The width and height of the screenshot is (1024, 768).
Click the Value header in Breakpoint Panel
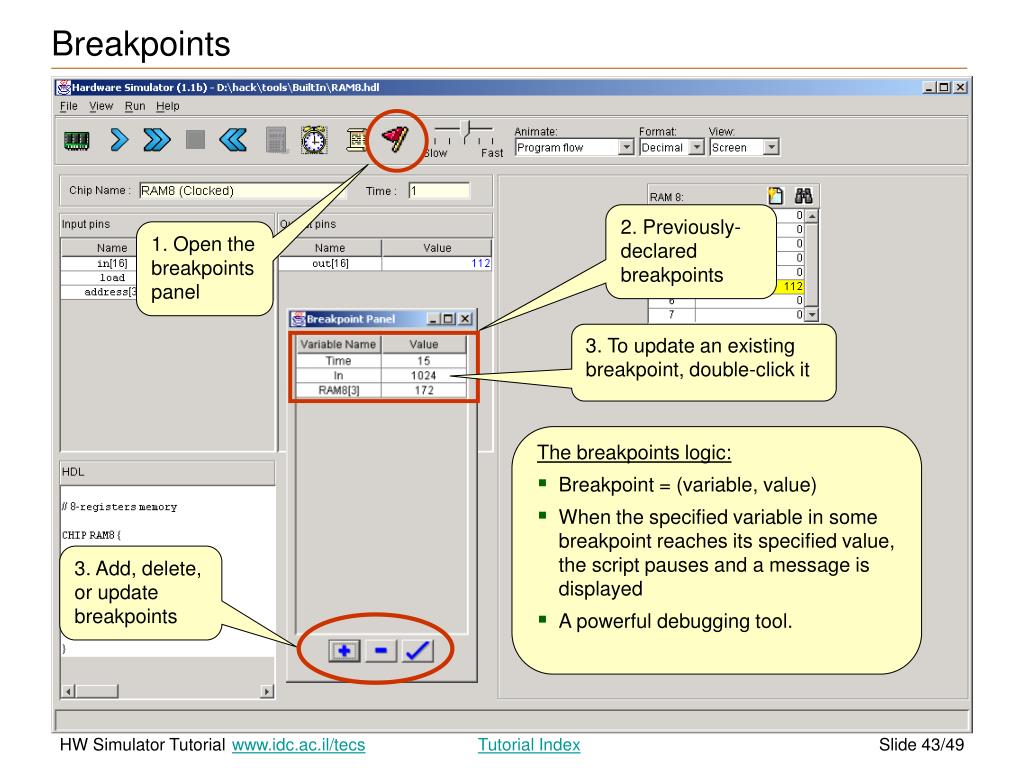point(424,344)
